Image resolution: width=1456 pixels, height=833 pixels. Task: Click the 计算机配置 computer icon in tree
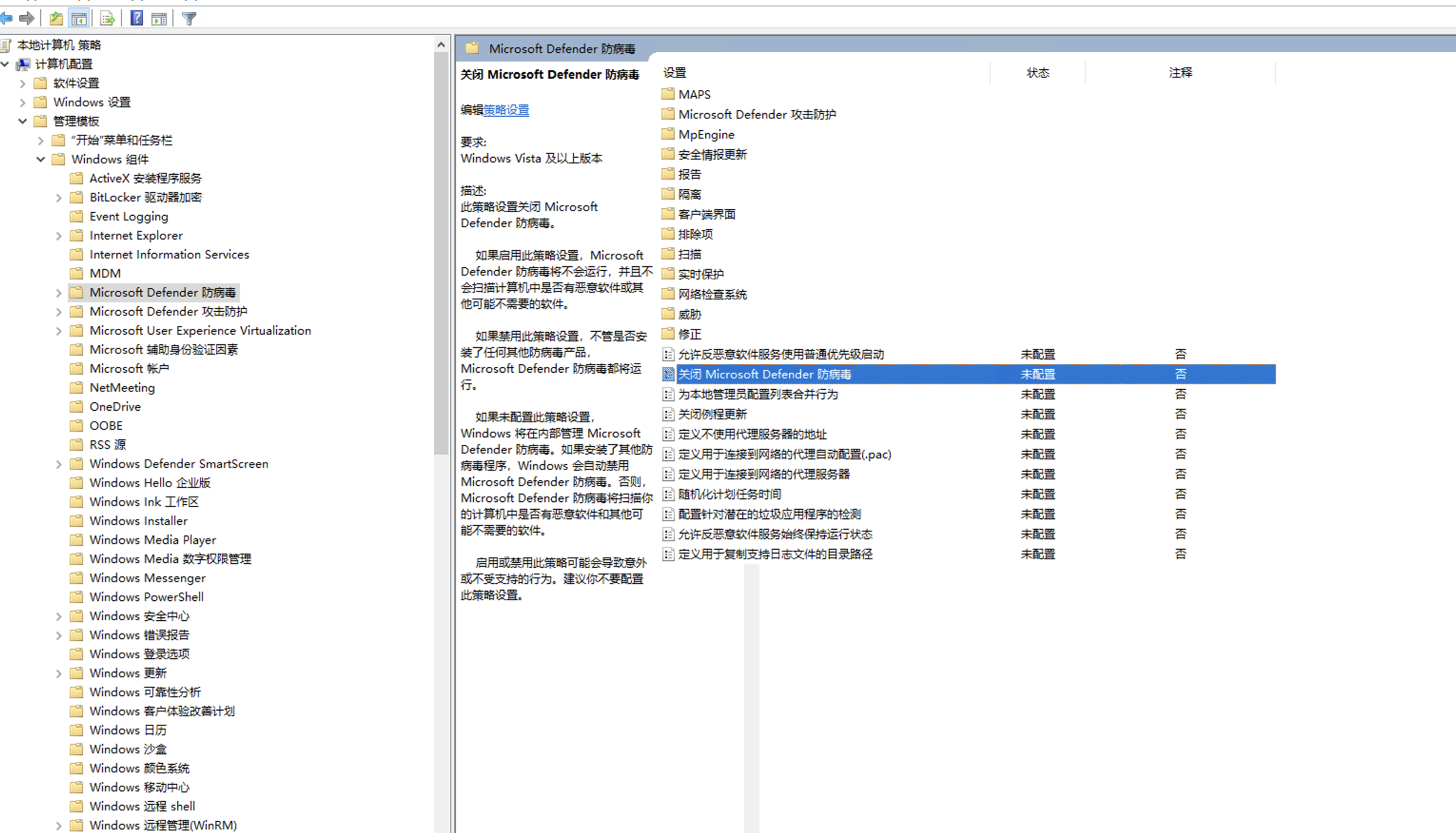pyautogui.click(x=23, y=64)
